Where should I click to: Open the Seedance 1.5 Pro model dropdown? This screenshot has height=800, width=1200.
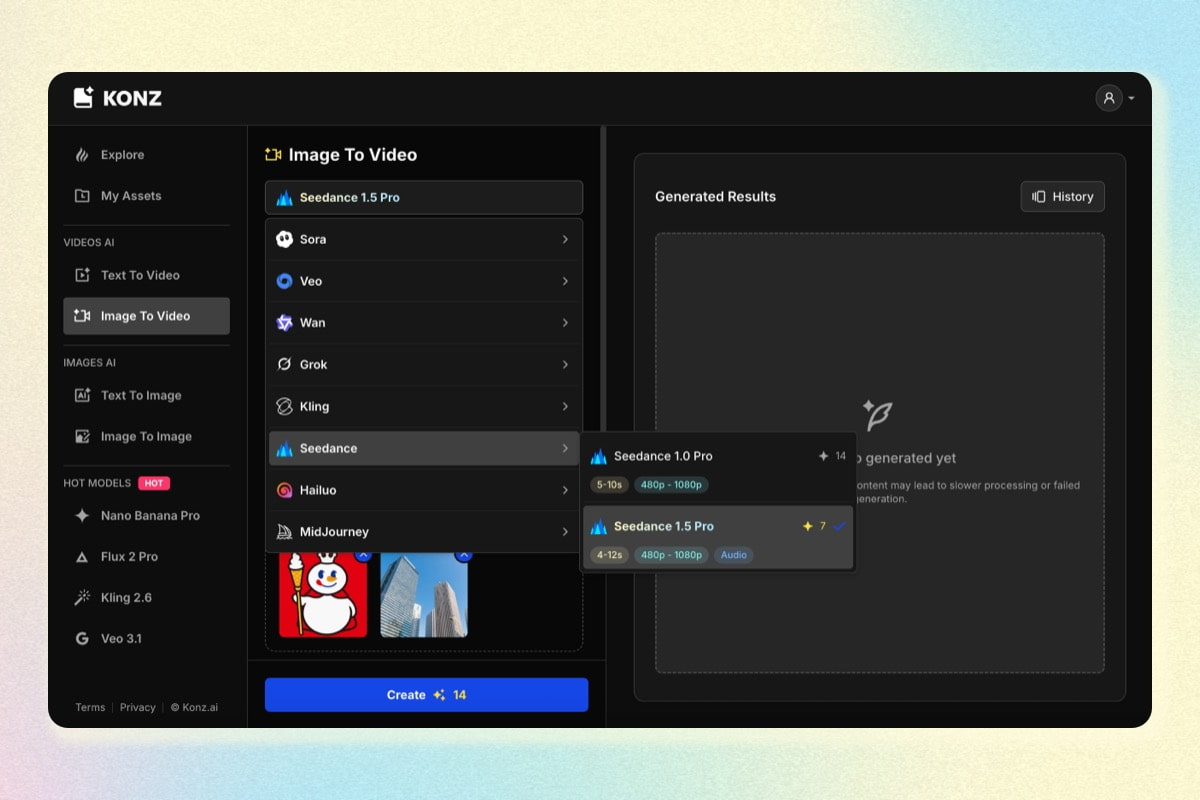(424, 197)
